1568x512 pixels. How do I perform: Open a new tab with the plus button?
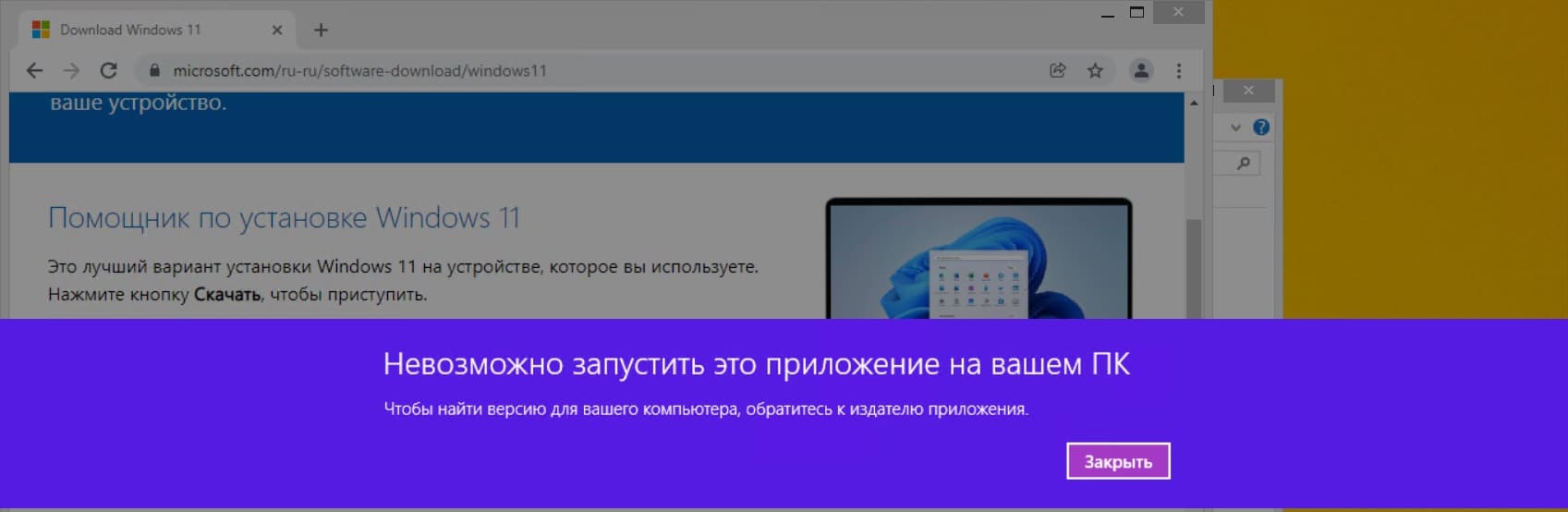(x=321, y=30)
